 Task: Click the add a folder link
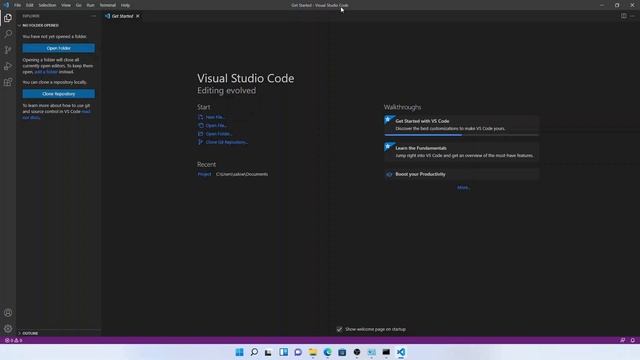pyautogui.click(x=46, y=72)
